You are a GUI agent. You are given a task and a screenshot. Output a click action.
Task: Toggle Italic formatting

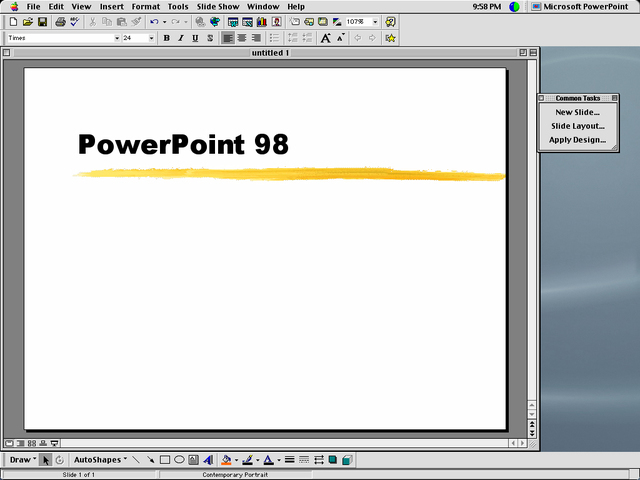pos(181,38)
